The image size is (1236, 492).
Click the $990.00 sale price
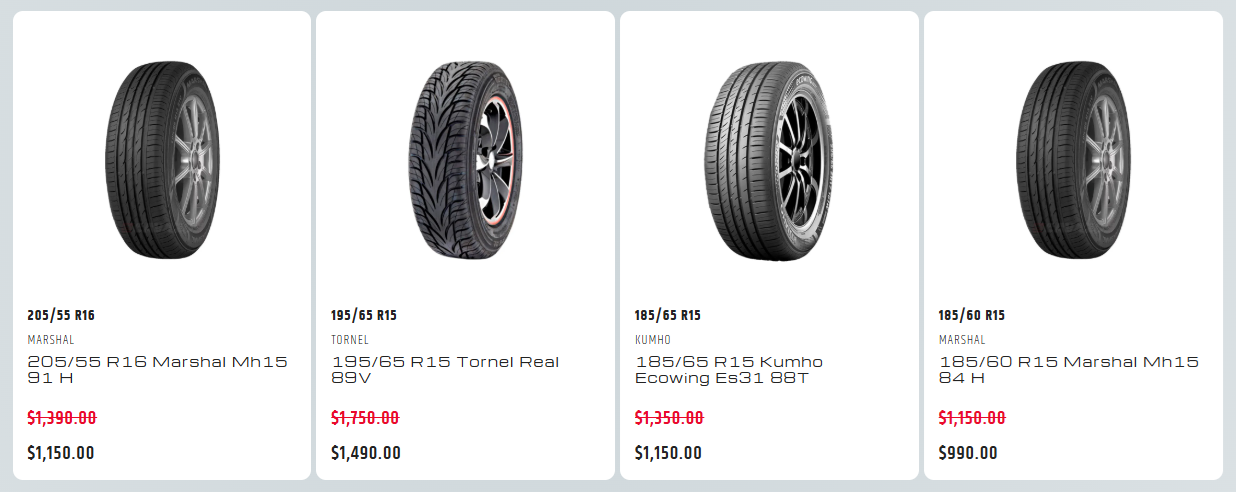(x=968, y=453)
